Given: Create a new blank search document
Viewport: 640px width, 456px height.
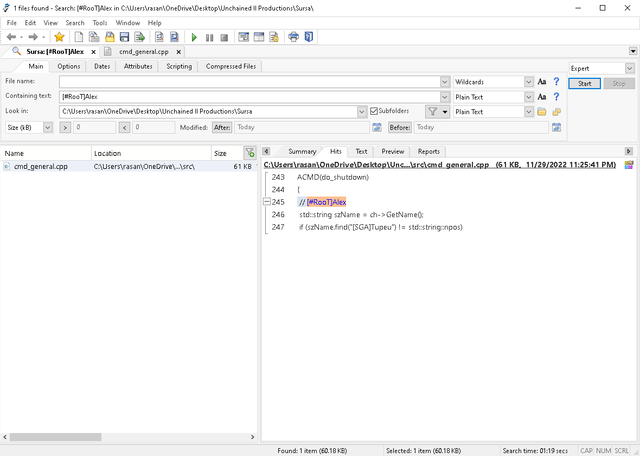Looking at the screenshot, I should (79, 37).
